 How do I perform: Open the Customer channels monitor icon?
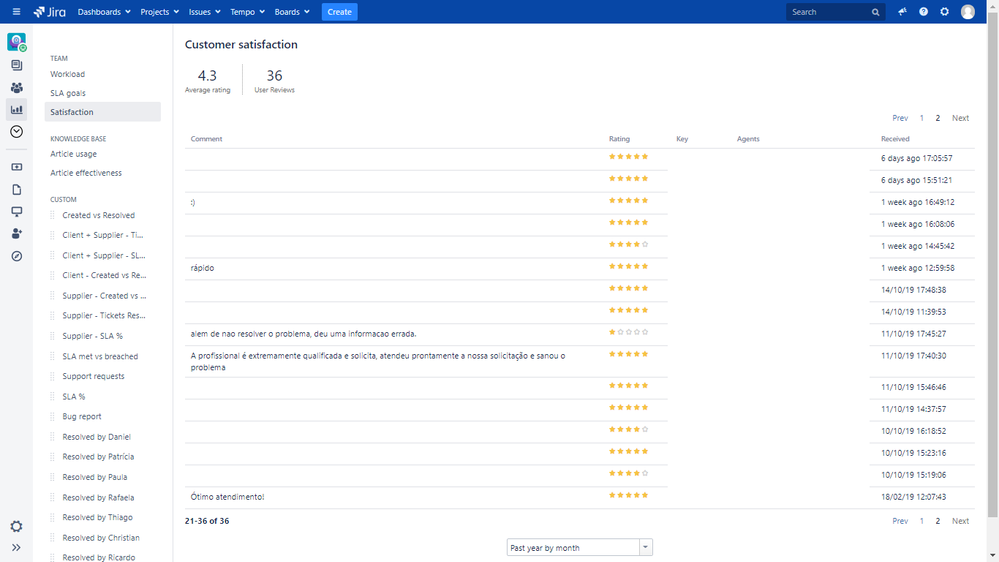click(17, 212)
